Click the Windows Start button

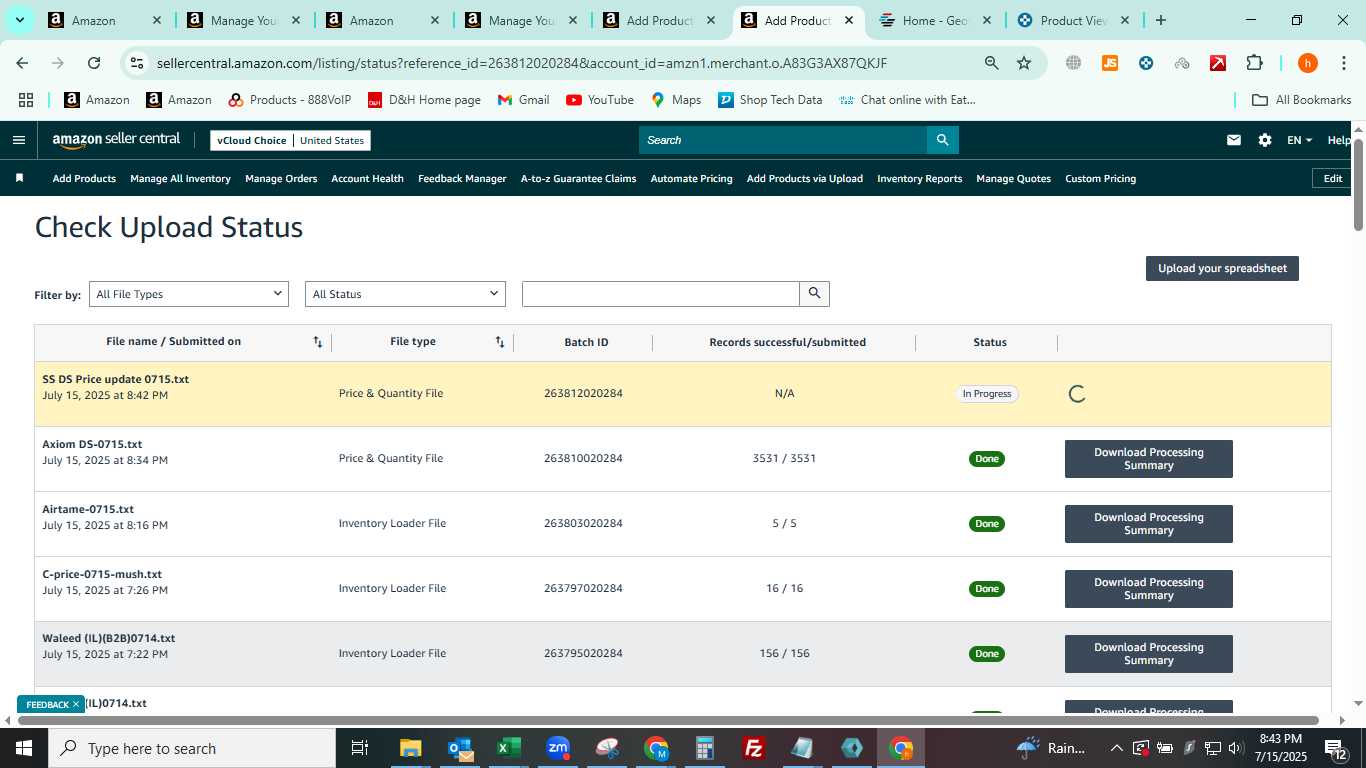24,748
